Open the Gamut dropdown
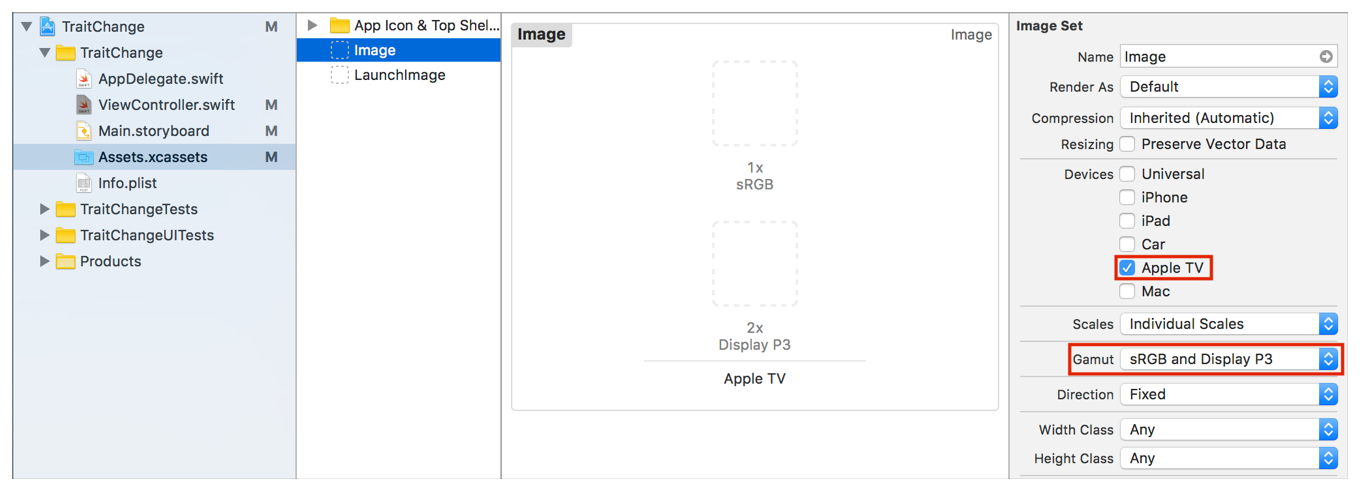 point(1228,359)
